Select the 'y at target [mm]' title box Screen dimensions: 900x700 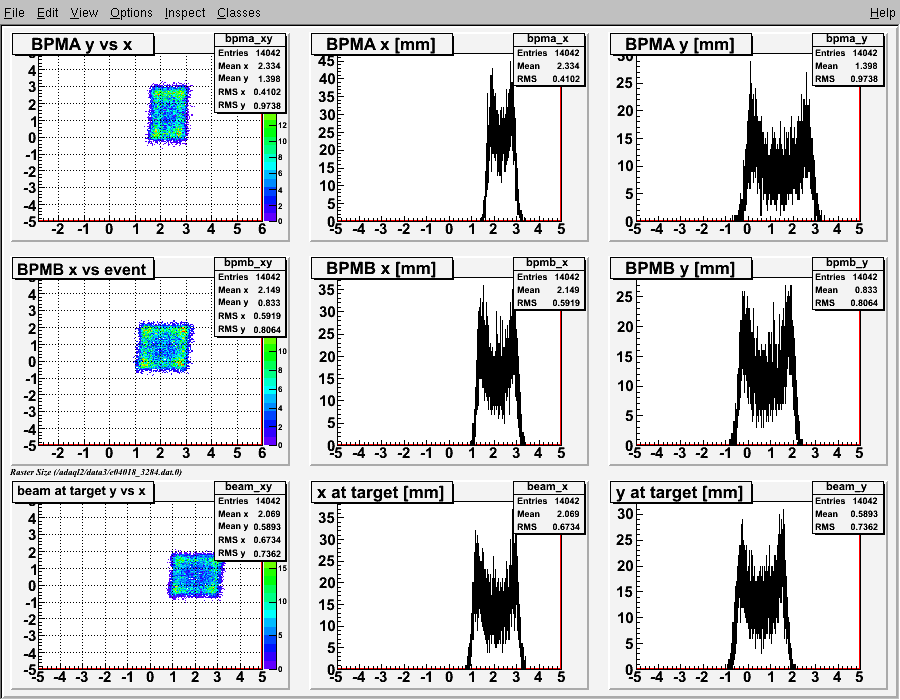681,492
